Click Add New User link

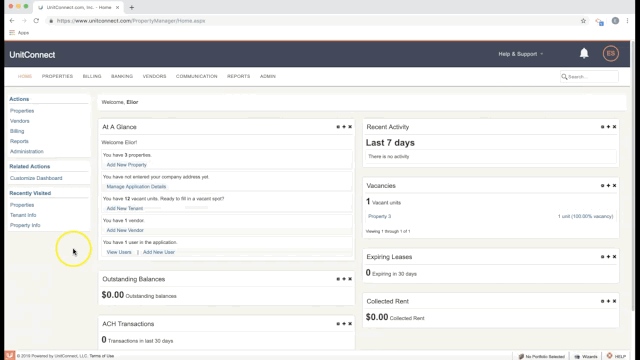click(x=159, y=252)
